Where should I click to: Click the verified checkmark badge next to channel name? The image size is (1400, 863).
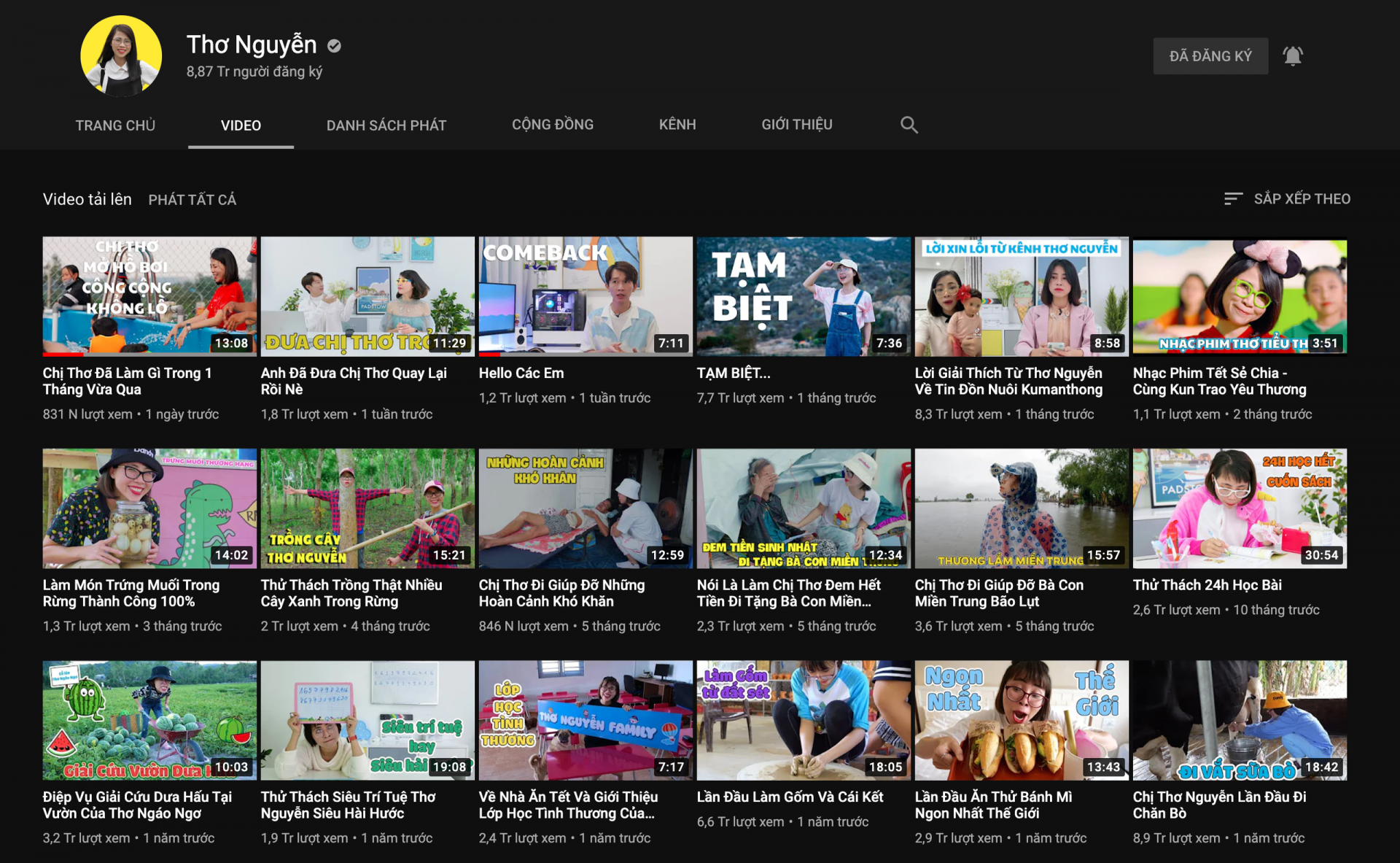[335, 45]
